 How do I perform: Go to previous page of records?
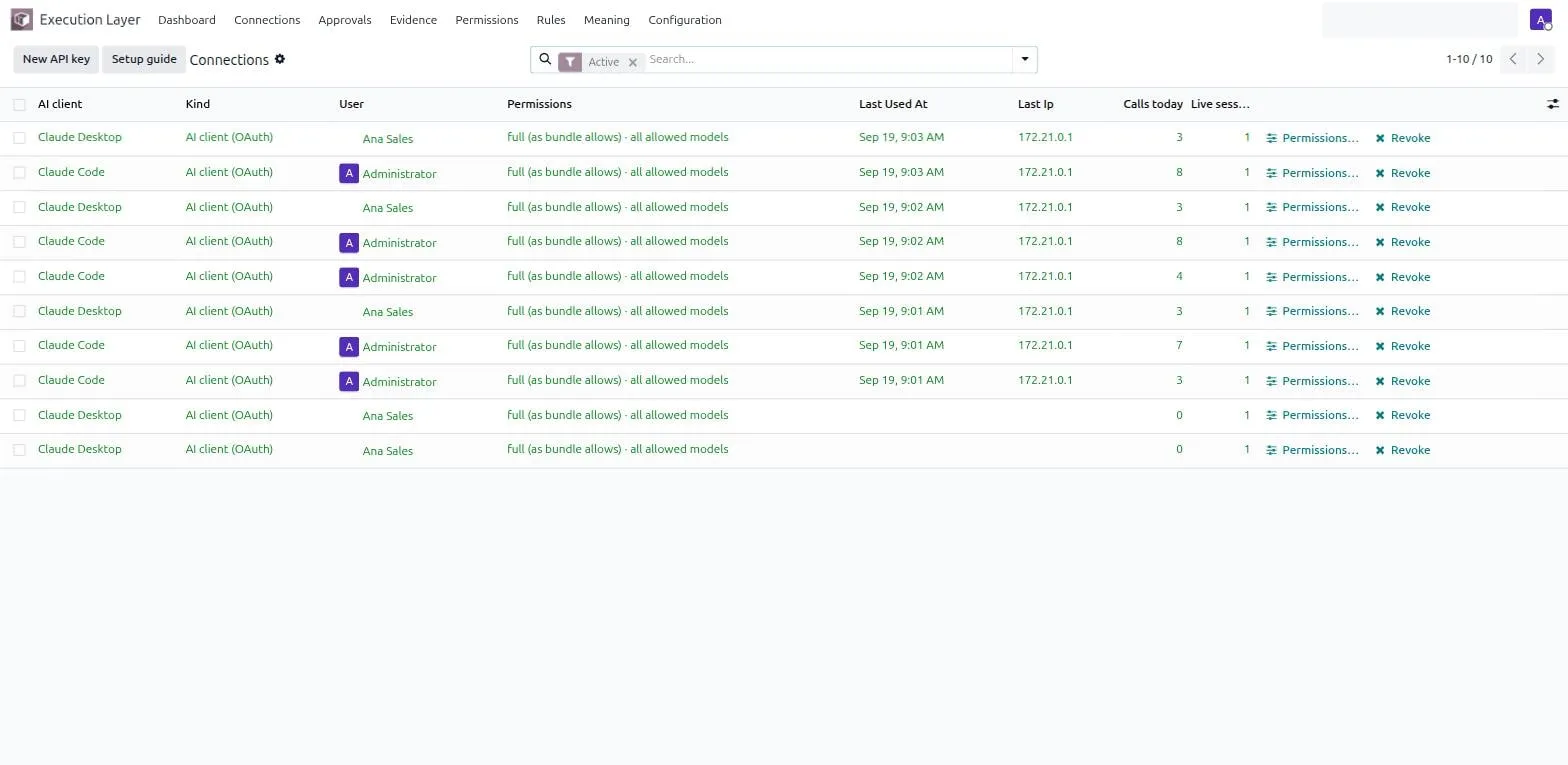1513,59
